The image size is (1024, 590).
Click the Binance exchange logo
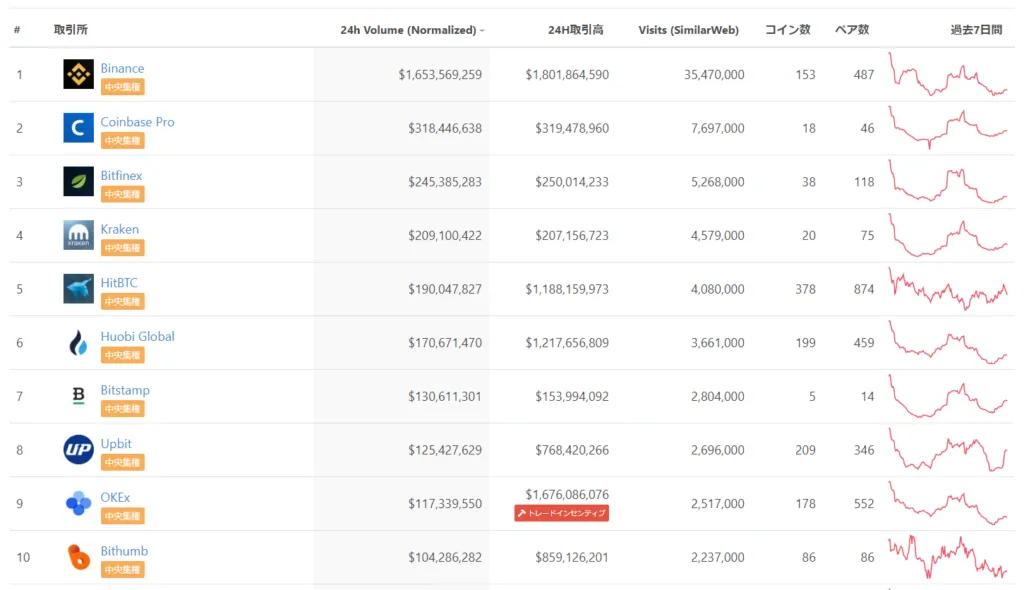click(78, 74)
